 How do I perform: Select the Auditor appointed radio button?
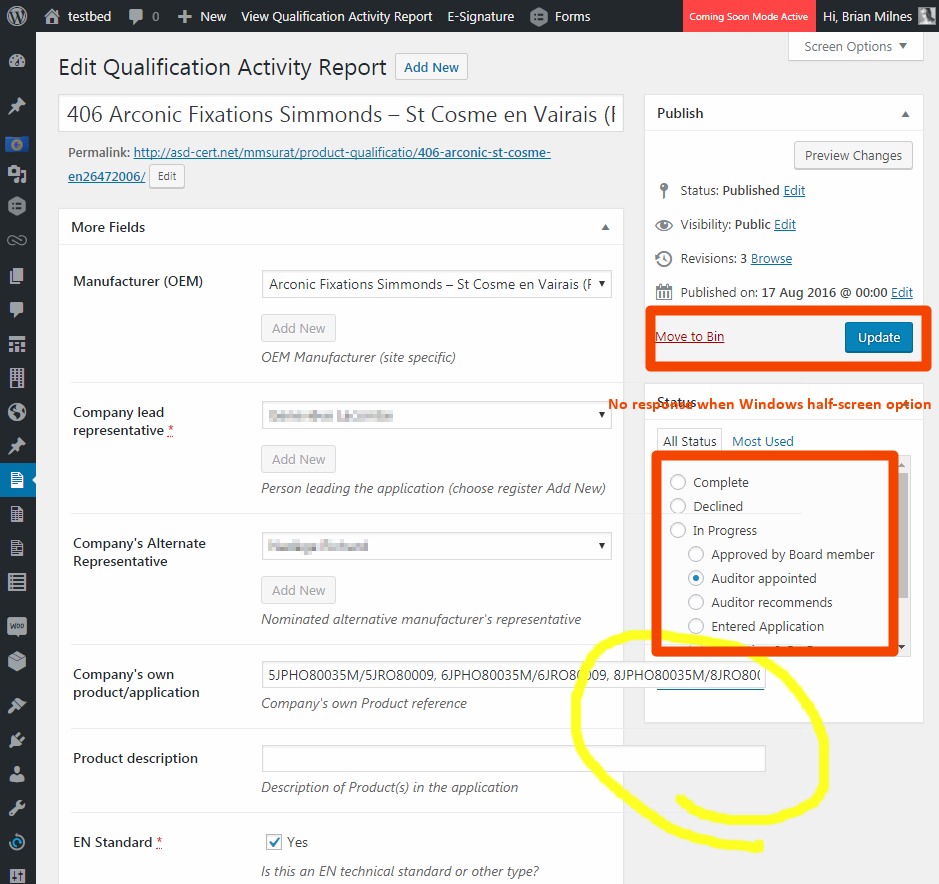(x=696, y=578)
